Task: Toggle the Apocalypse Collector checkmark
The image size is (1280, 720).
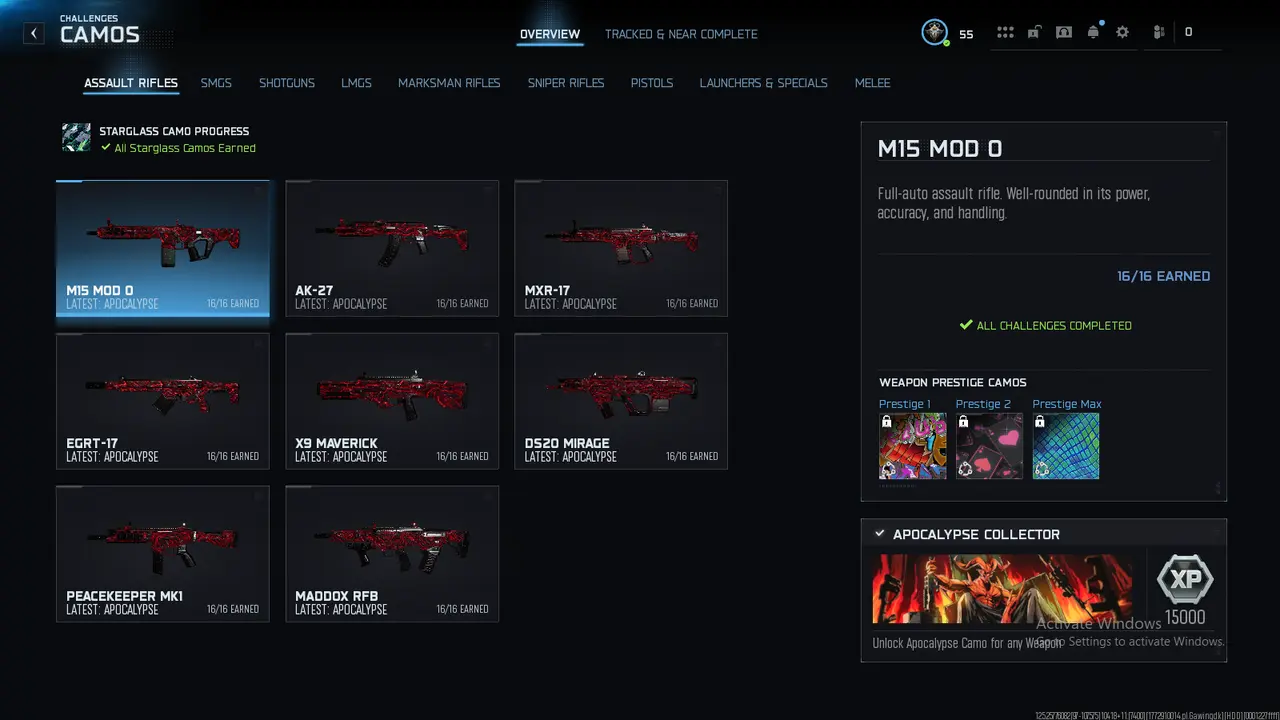Action: (880, 534)
